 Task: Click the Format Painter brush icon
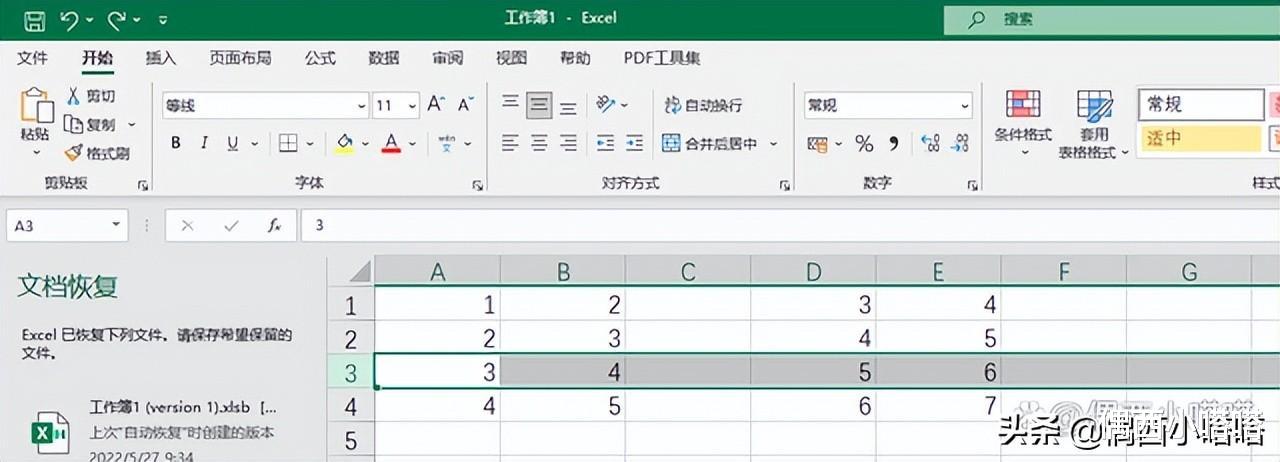click(74, 153)
